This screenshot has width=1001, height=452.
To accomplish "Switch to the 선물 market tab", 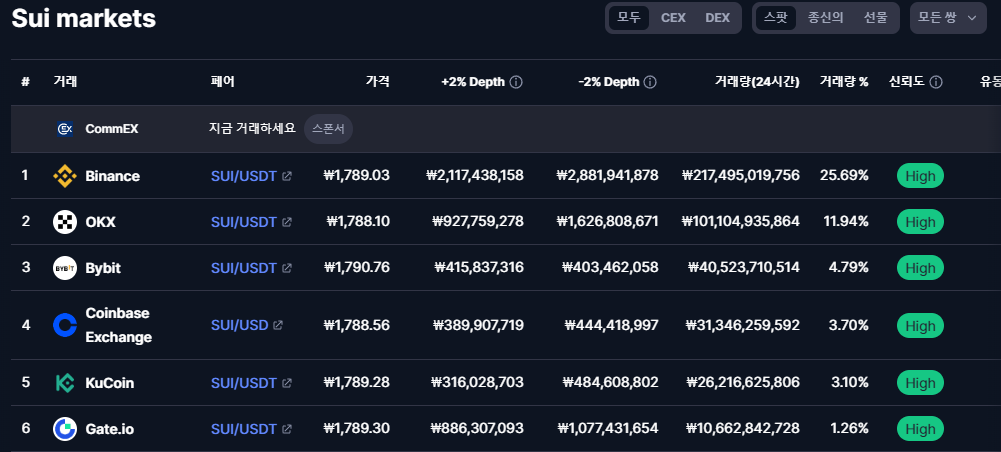I will (875, 18).
